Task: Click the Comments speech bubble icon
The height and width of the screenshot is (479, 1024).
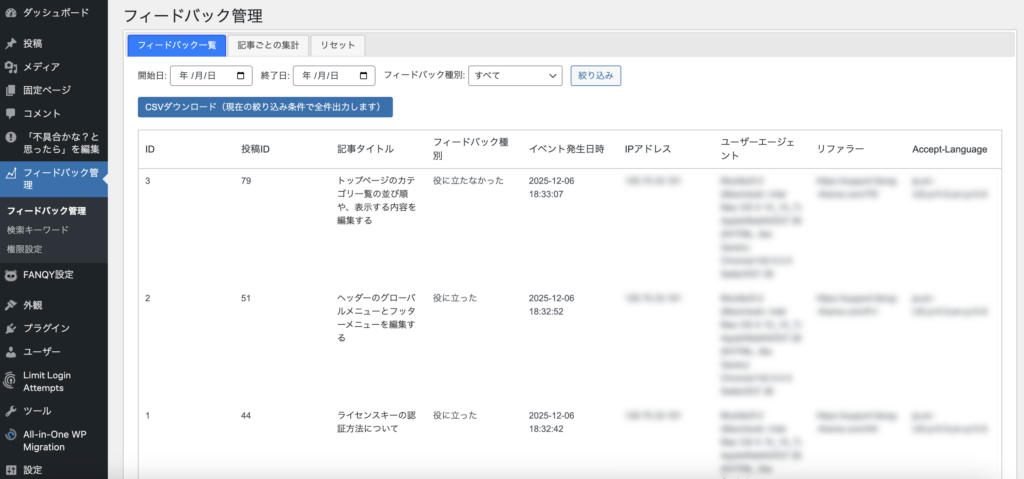Action: [x=10, y=114]
